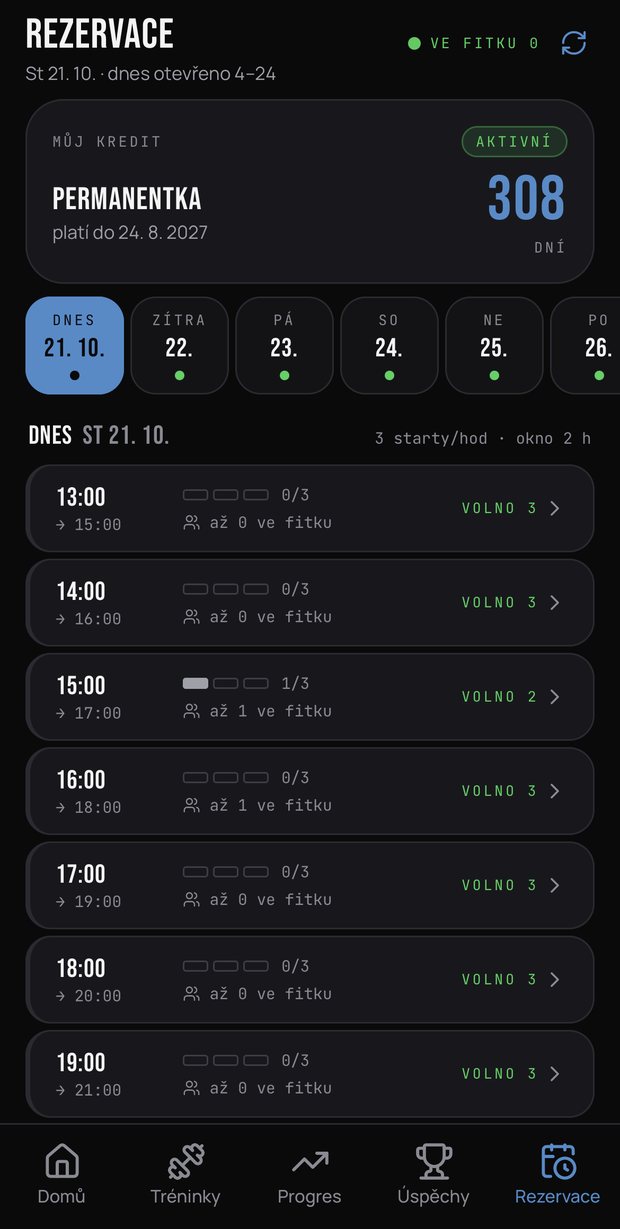The image size is (620, 1229).
Task: Choose the PÁ 23. day tab
Action: coord(284,345)
